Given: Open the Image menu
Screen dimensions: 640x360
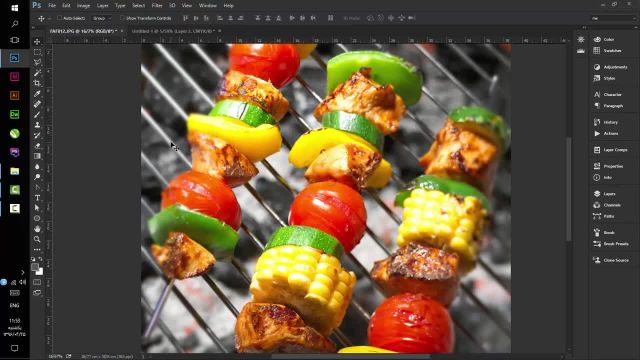Looking at the screenshot, I should [x=83, y=6].
